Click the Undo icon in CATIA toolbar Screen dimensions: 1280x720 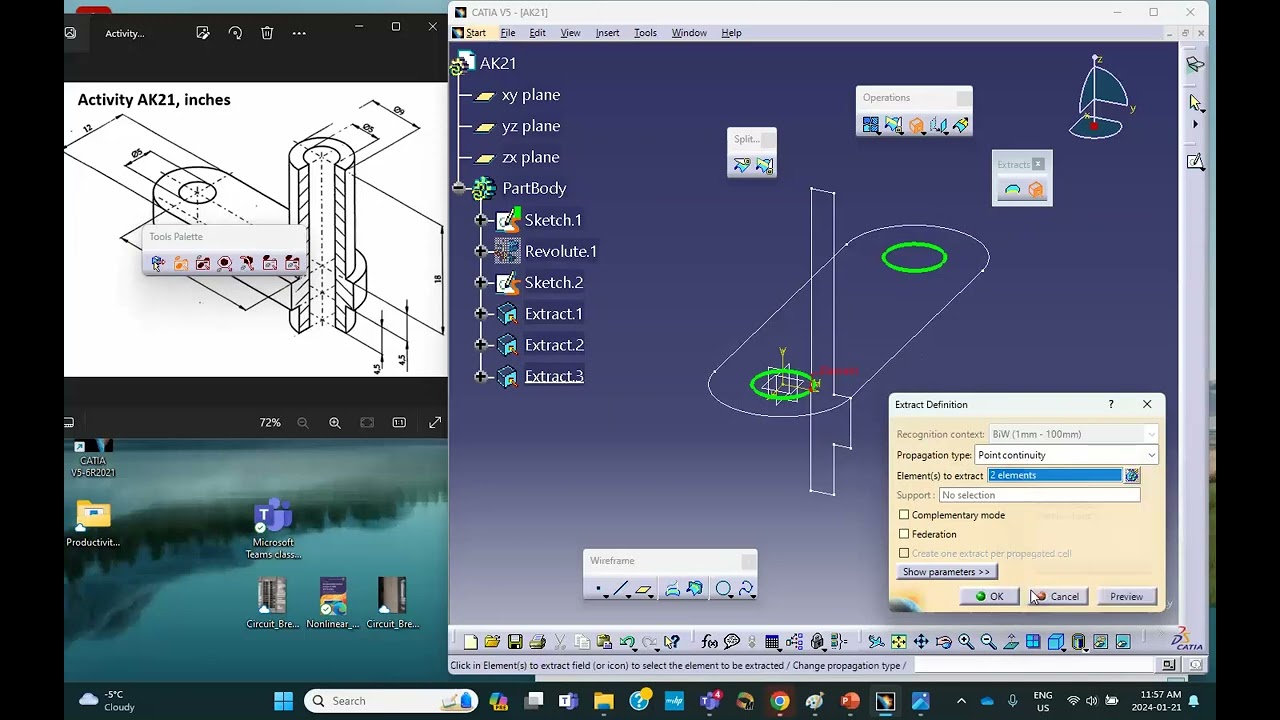(x=626, y=642)
